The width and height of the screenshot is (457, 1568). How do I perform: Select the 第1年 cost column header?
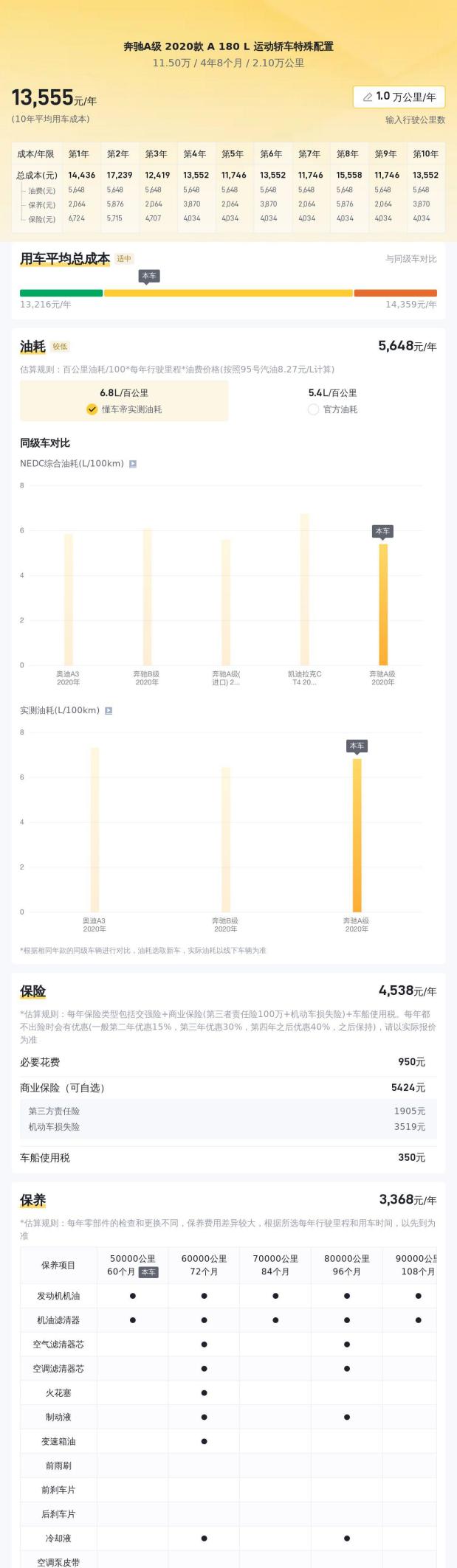point(78,154)
